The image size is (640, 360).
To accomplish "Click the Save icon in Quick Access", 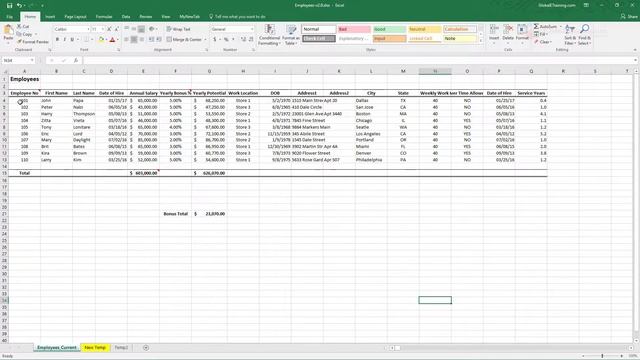I will point(10,6).
